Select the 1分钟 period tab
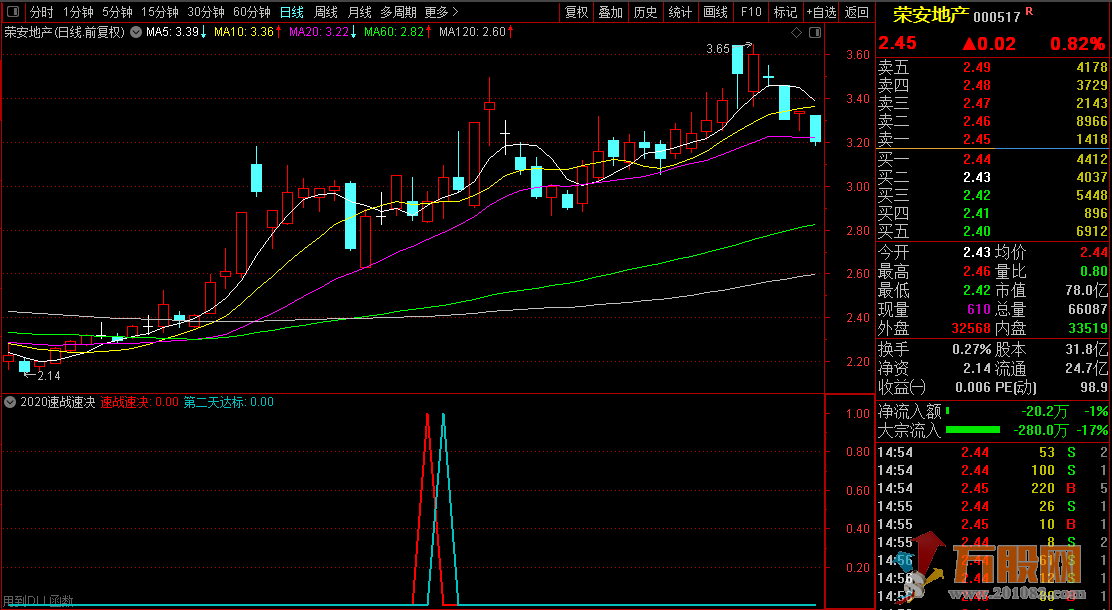This screenshot has height=610, width=1112. 78,12
